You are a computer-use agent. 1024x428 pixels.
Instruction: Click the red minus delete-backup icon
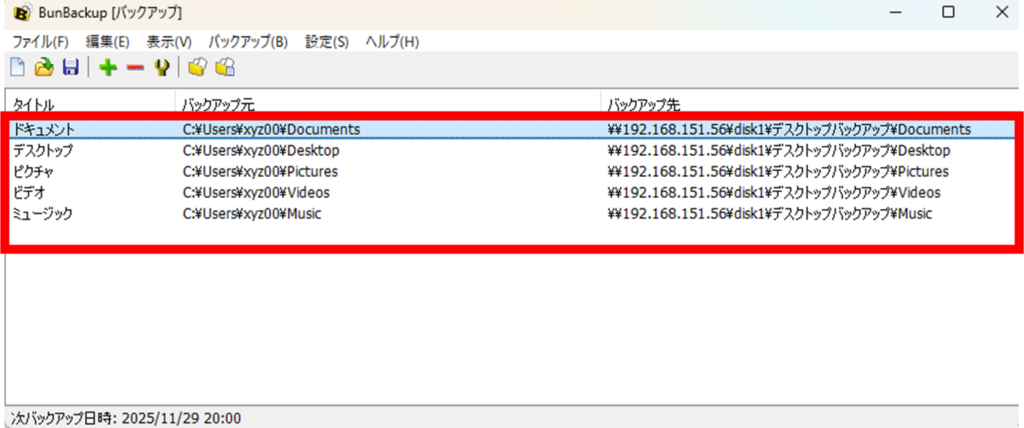tap(135, 67)
